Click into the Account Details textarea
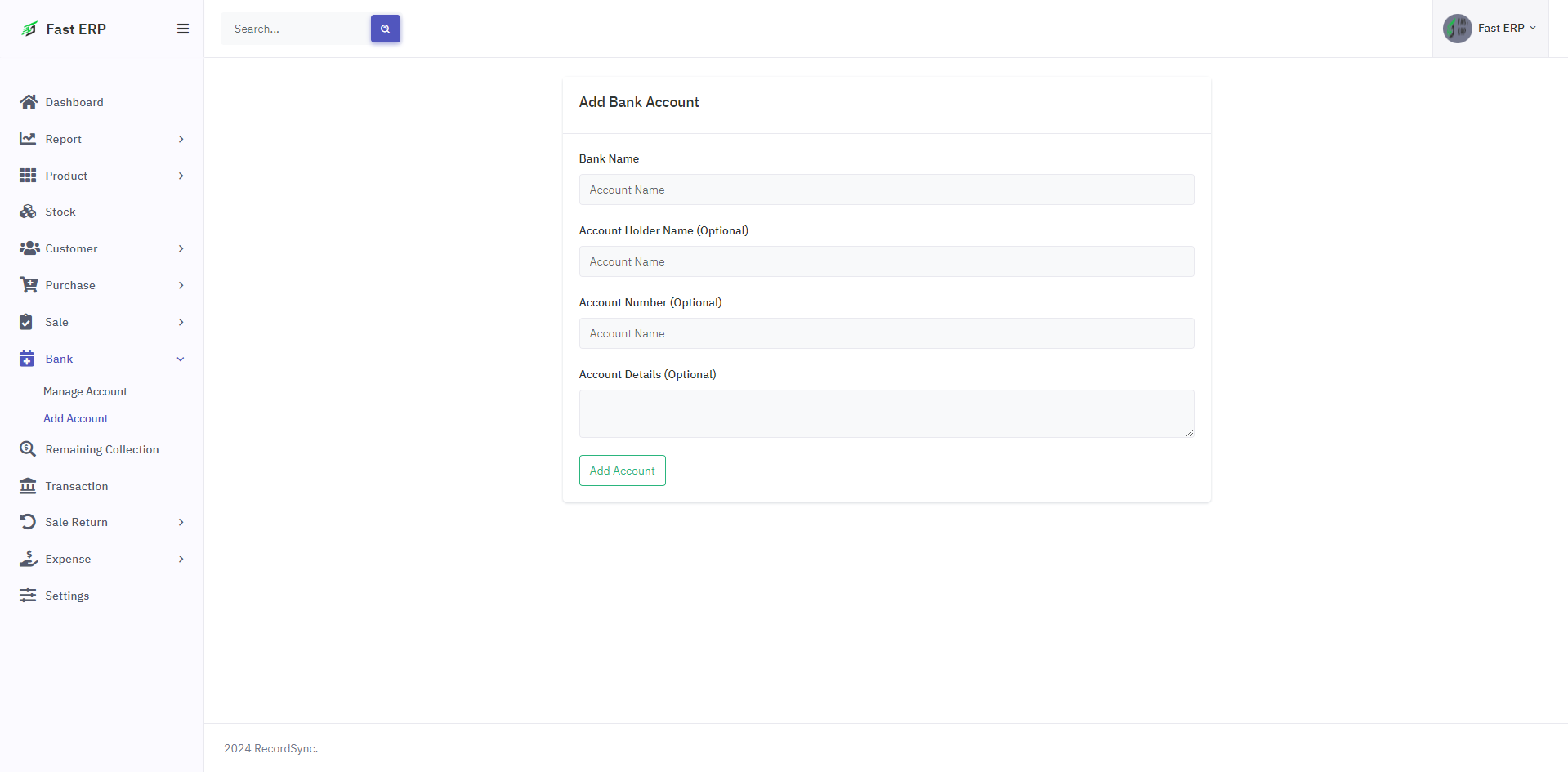The width and height of the screenshot is (1568, 772). pos(886,413)
